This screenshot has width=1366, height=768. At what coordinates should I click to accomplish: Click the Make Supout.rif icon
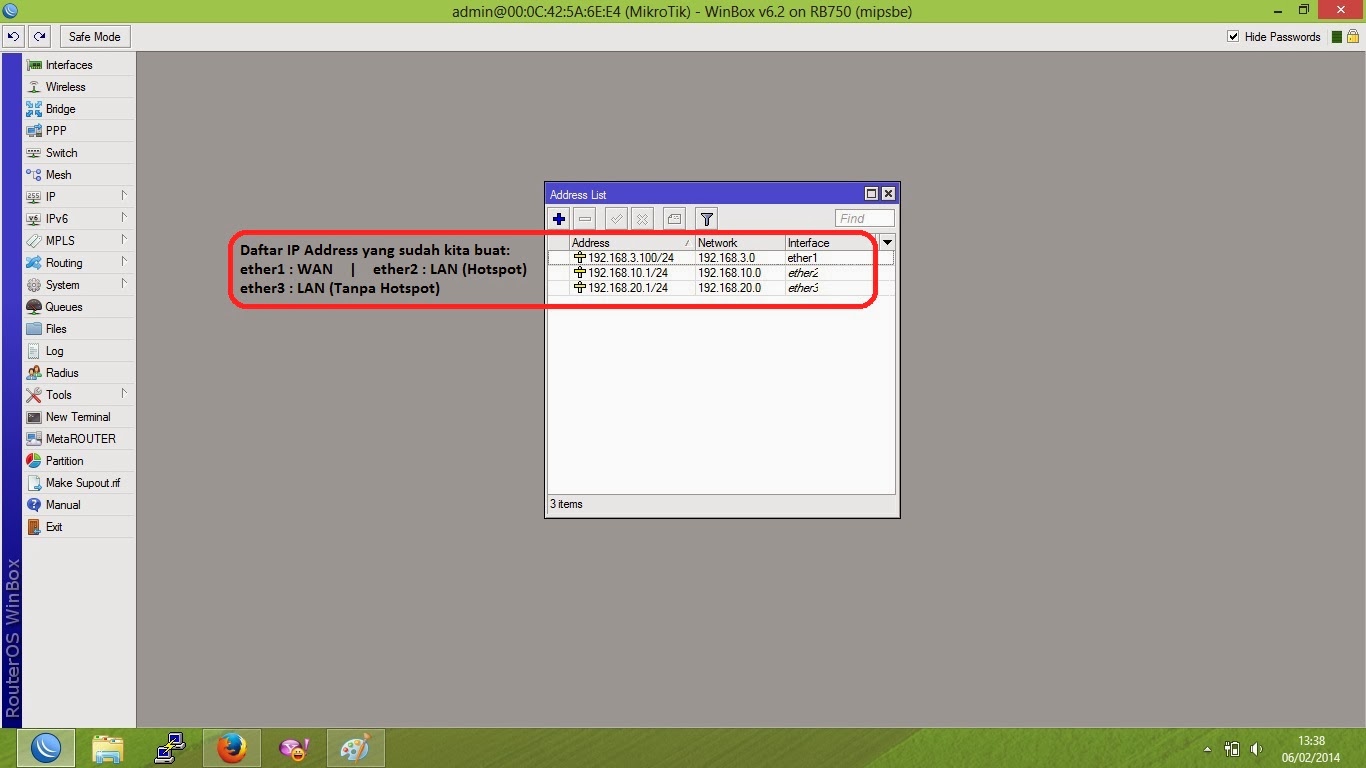tap(34, 483)
